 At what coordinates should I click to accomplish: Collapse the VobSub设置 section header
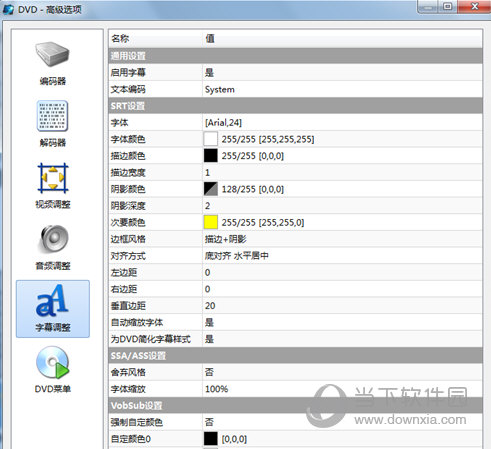click(x=295, y=406)
